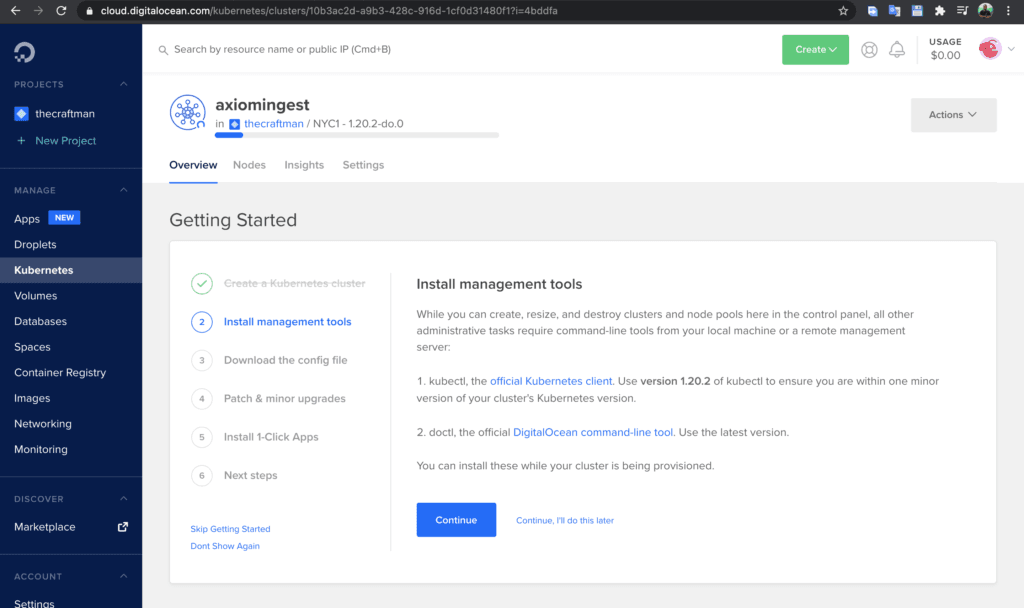Open the support lifebuoy icon
Screen dimensions: 1024x608
tap(869, 50)
